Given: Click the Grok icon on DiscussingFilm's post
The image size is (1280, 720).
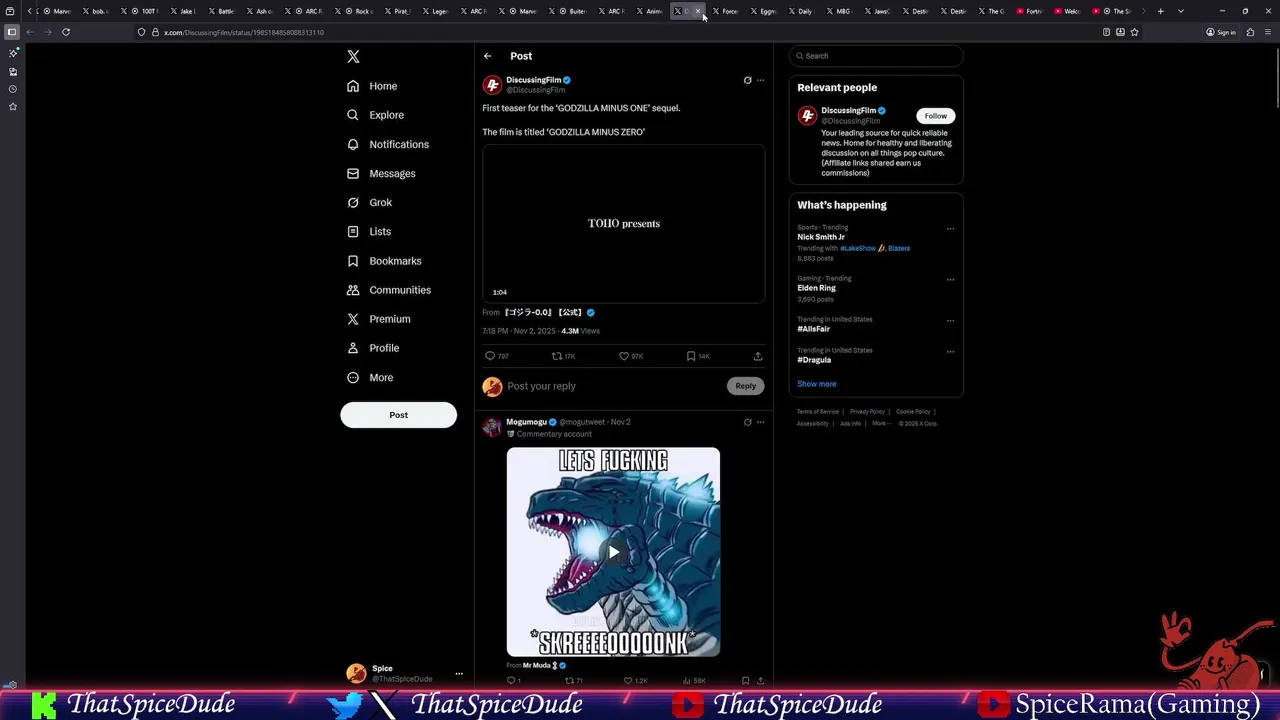Looking at the screenshot, I should point(747,80).
